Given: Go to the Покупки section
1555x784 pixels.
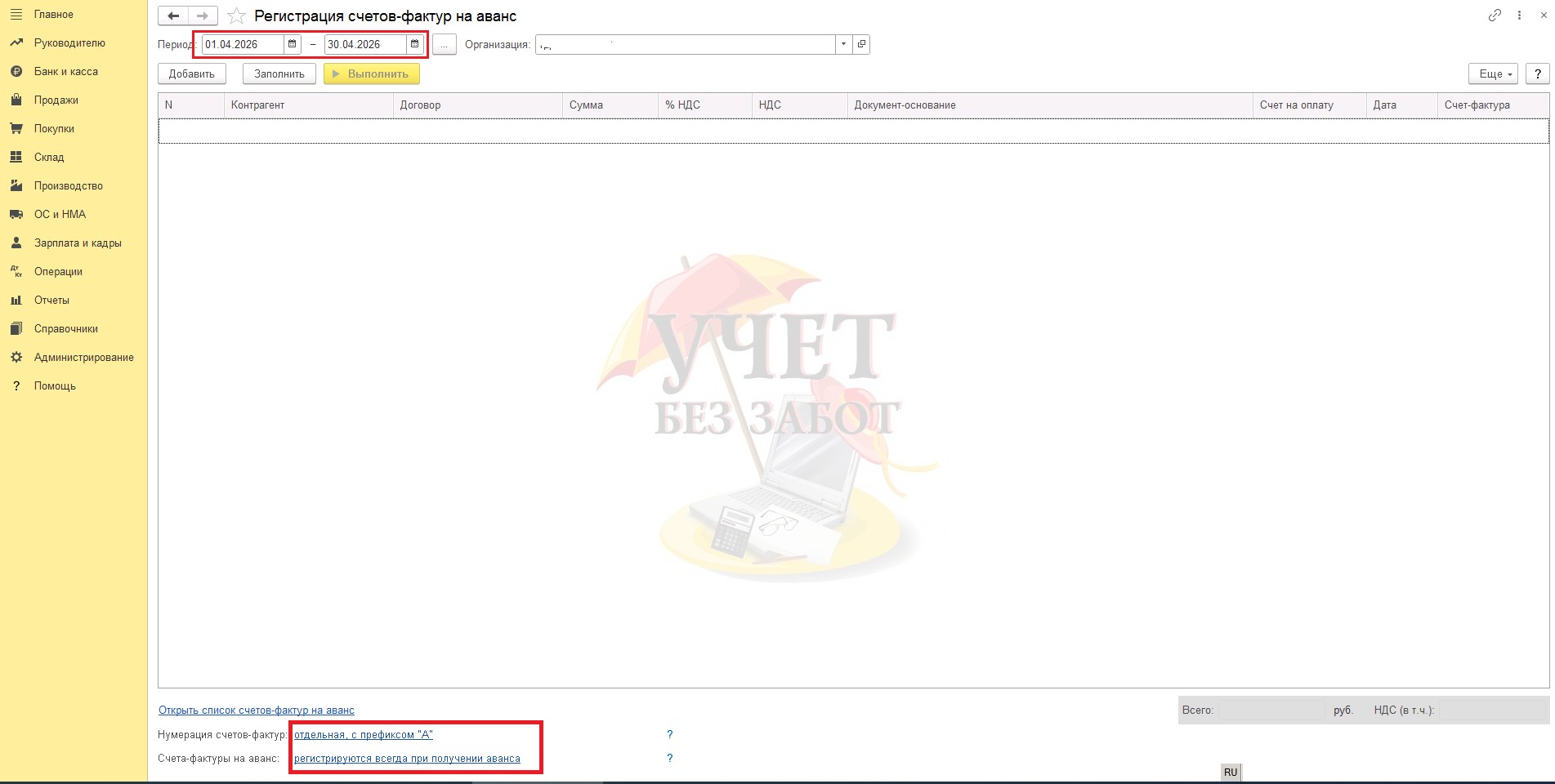Looking at the screenshot, I should [54, 129].
